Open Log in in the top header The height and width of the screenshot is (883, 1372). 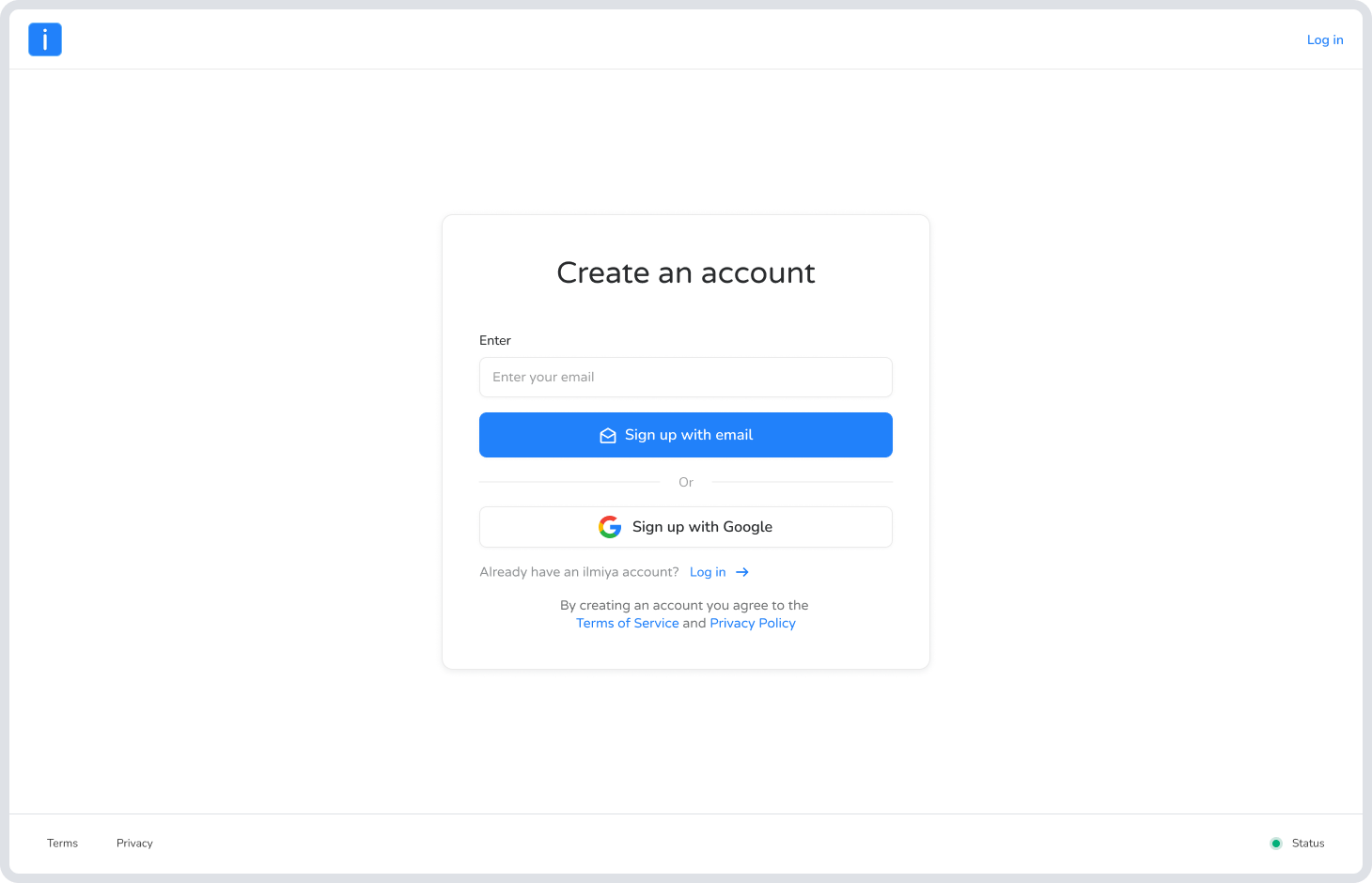(1325, 39)
